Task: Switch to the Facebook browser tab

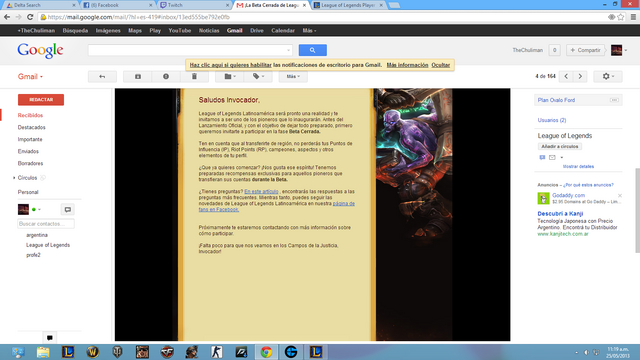Action: (x=117, y=5)
